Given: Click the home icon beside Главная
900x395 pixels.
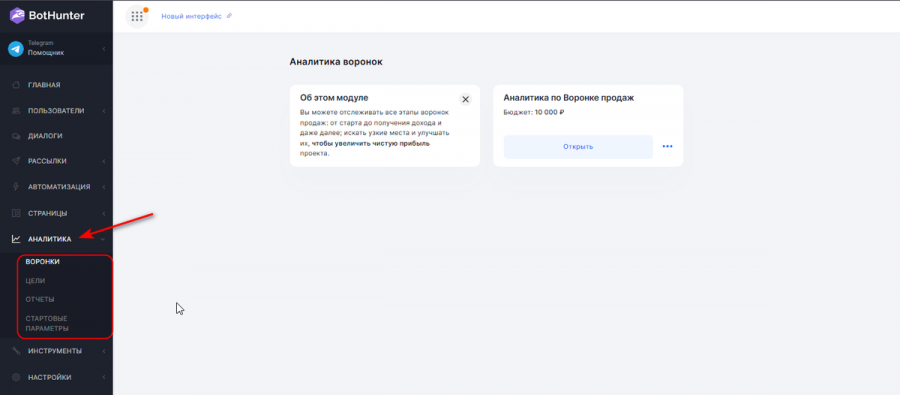Looking at the screenshot, I should (x=16, y=85).
